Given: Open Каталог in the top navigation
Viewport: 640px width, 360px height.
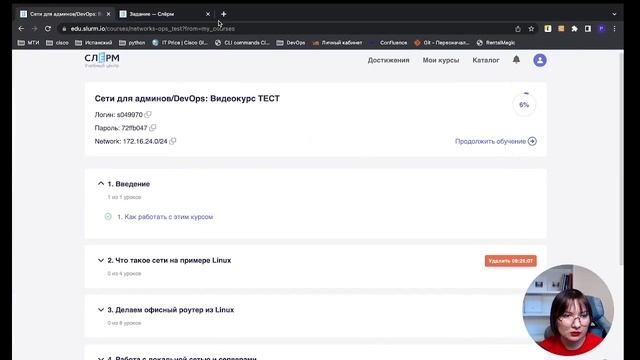Looking at the screenshot, I should [486, 60].
